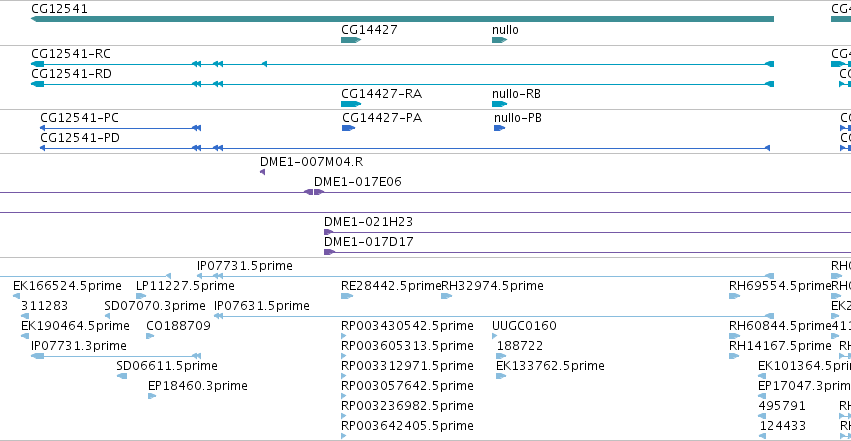This screenshot has height=441, width=851.
Task: Open the CG12541 gene label
Action: (59, 9)
